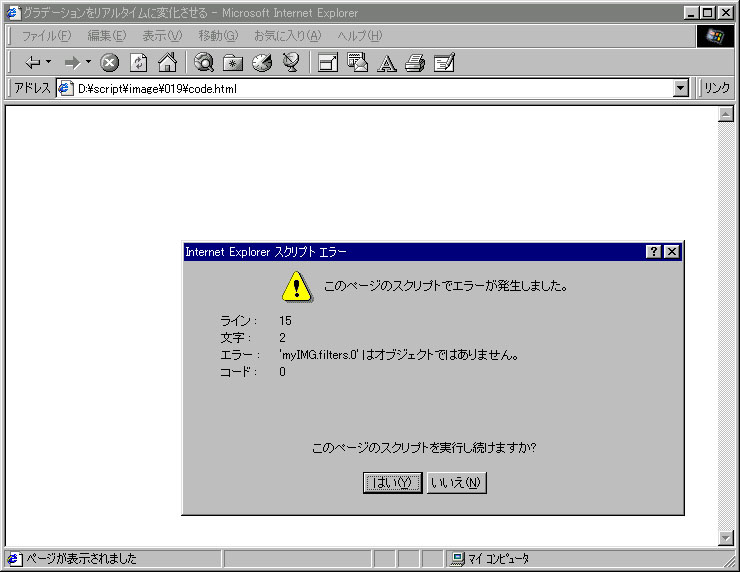The height and width of the screenshot is (572, 740).
Task: Click the このページのスクリプトを実行し続けますか? text
Action: 424,447
